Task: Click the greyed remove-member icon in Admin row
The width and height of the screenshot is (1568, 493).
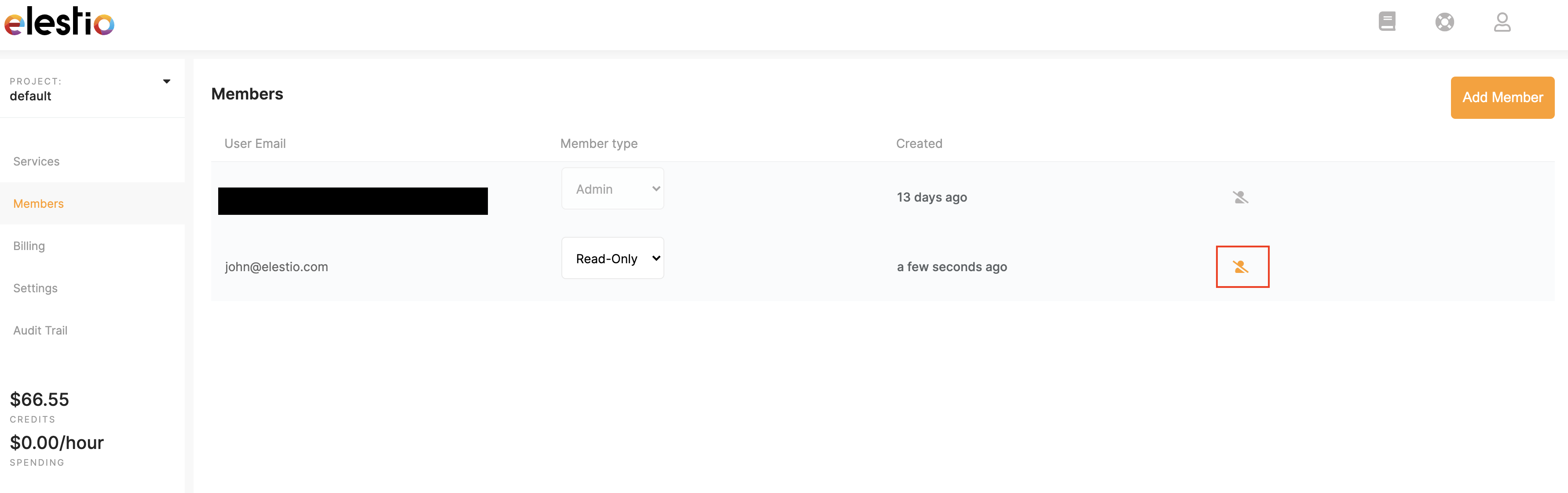Action: click(x=1240, y=197)
